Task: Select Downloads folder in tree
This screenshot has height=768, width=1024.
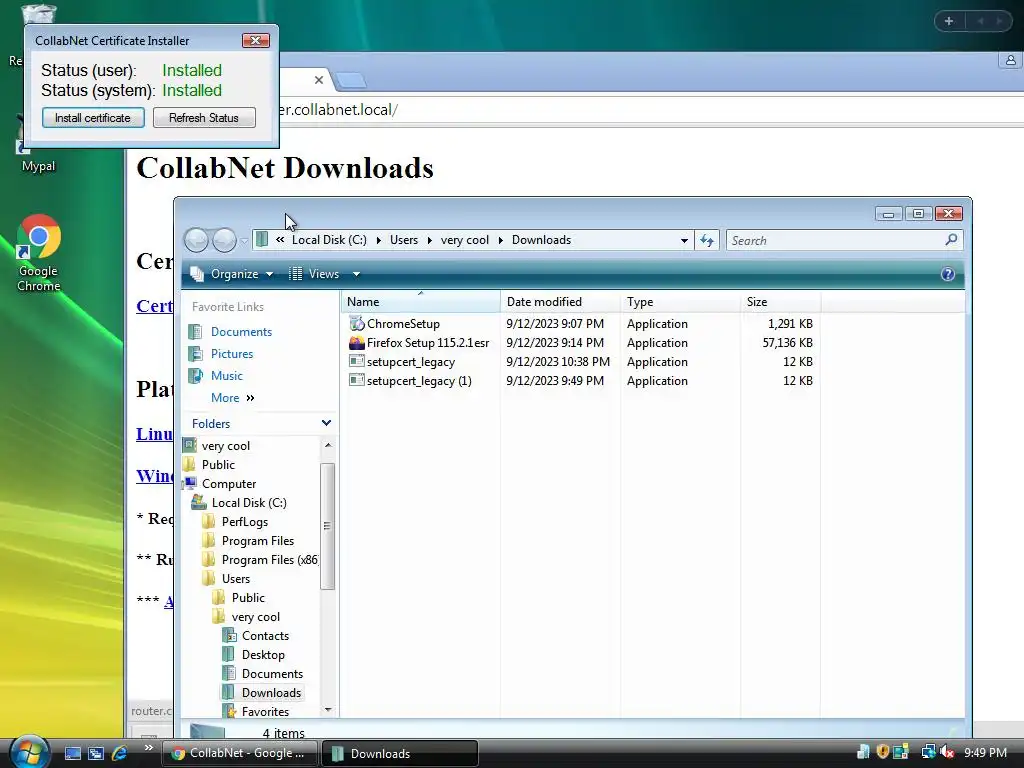Action: 271,692
